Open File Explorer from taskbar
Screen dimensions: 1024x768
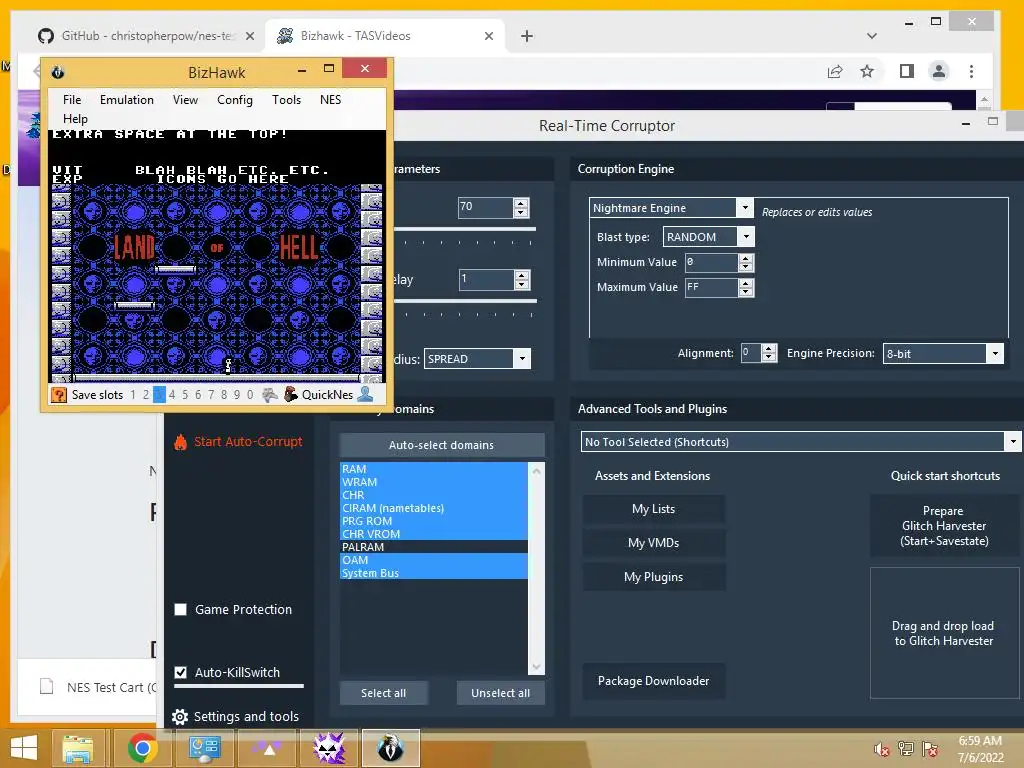click(78, 748)
